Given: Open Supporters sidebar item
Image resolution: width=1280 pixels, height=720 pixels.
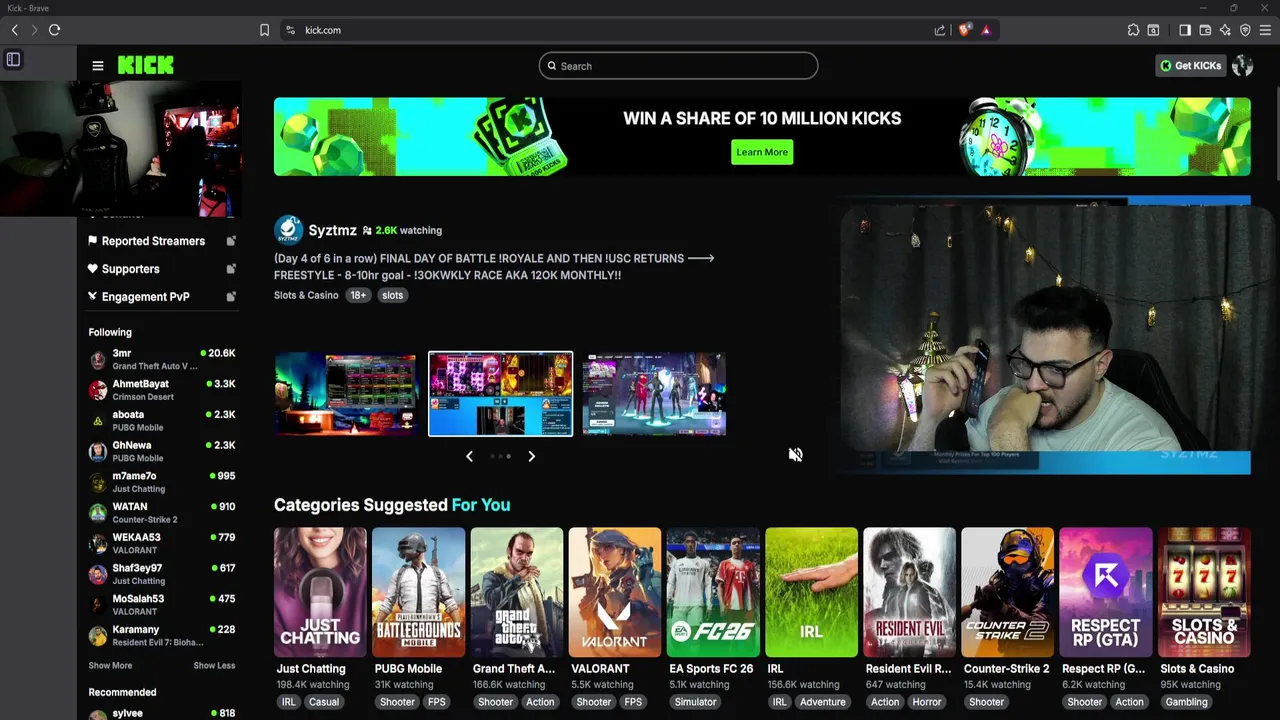Looking at the screenshot, I should pyautogui.click(x=161, y=269).
